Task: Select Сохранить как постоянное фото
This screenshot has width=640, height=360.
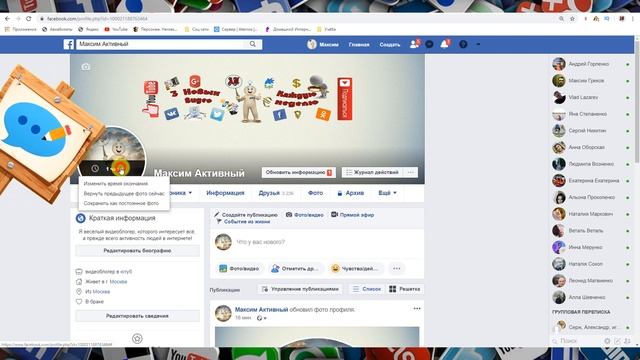Action: point(121,203)
